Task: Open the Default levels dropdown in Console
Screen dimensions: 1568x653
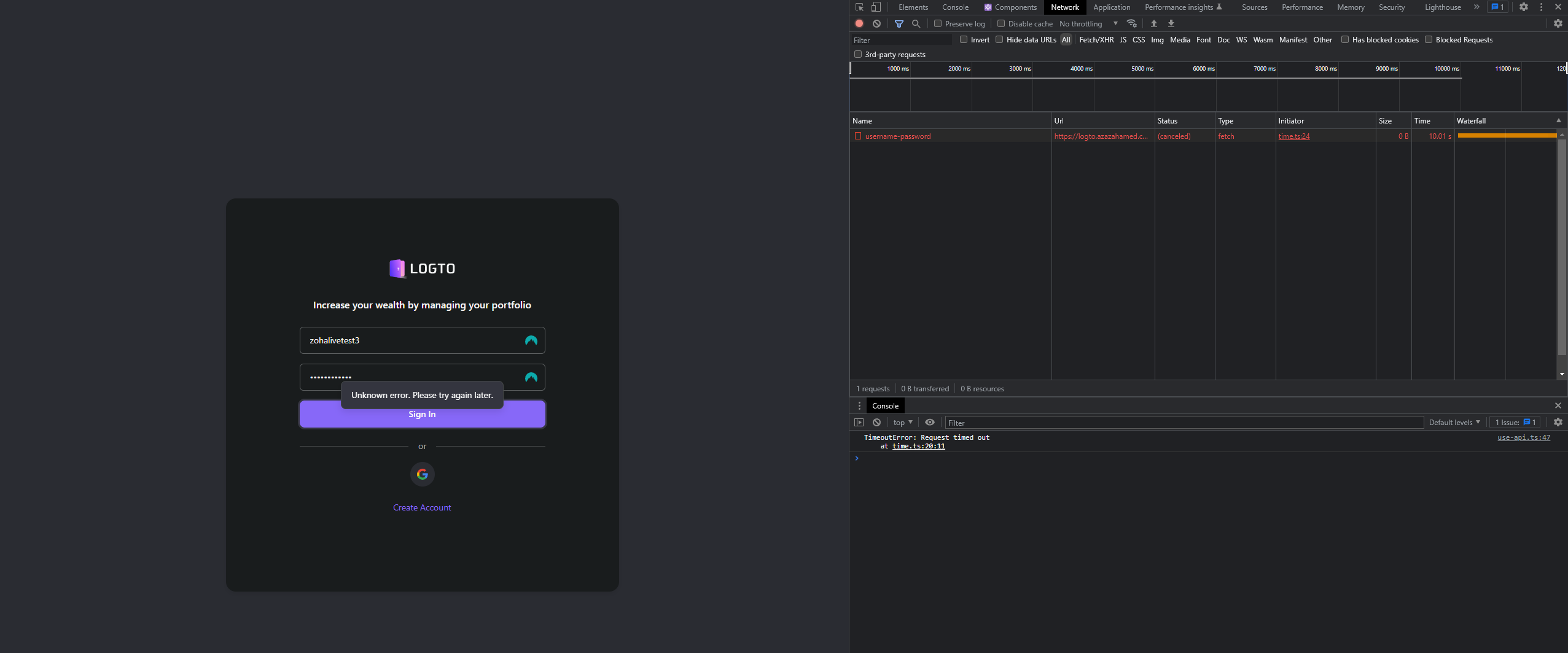Action: 1454,422
